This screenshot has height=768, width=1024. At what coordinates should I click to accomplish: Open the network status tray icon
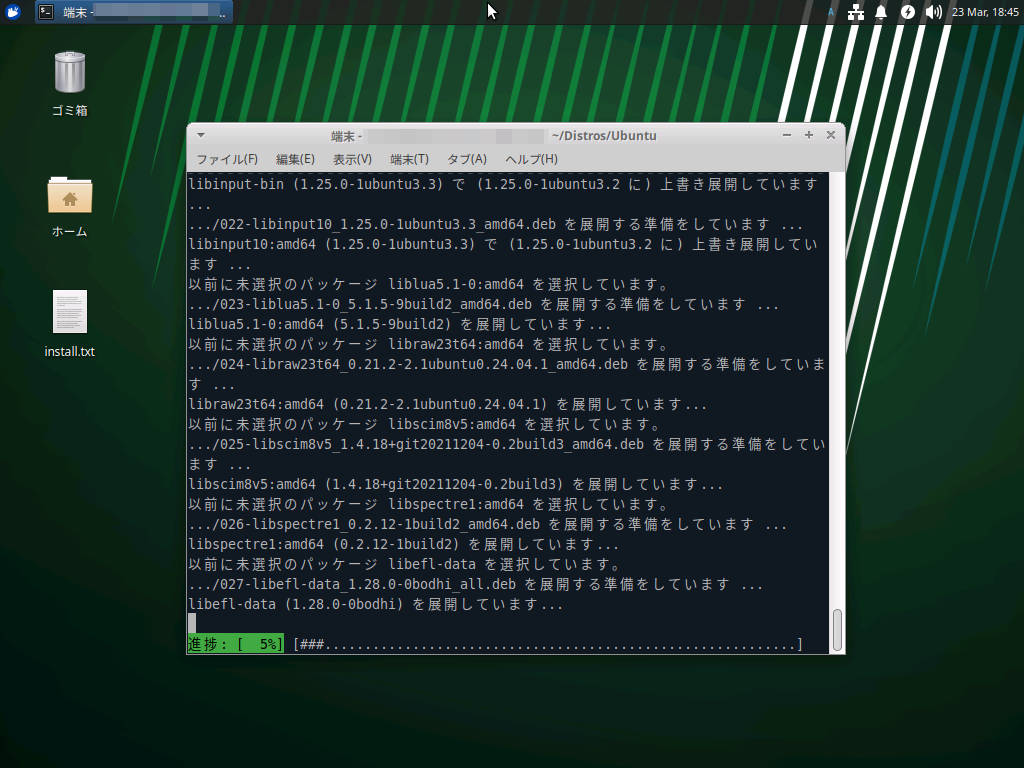coord(855,12)
